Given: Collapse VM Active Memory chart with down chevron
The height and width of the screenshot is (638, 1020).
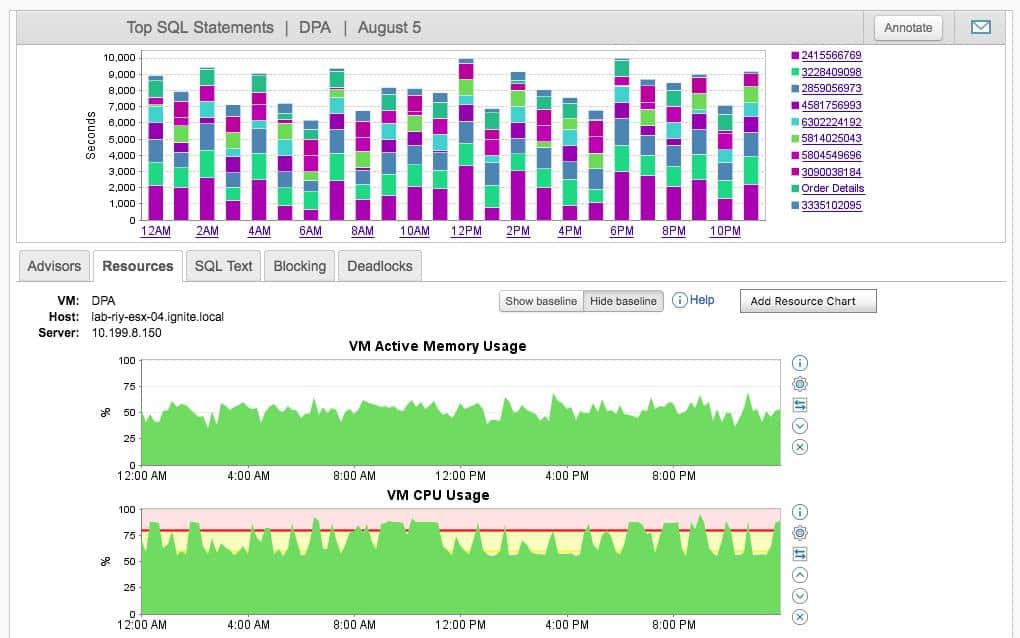Looking at the screenshot, I should click(x=799, y=426).
